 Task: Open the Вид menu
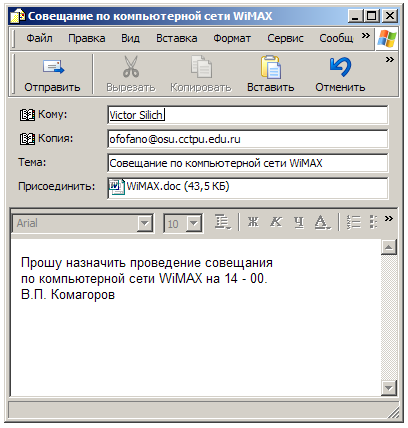click(130, 38)
